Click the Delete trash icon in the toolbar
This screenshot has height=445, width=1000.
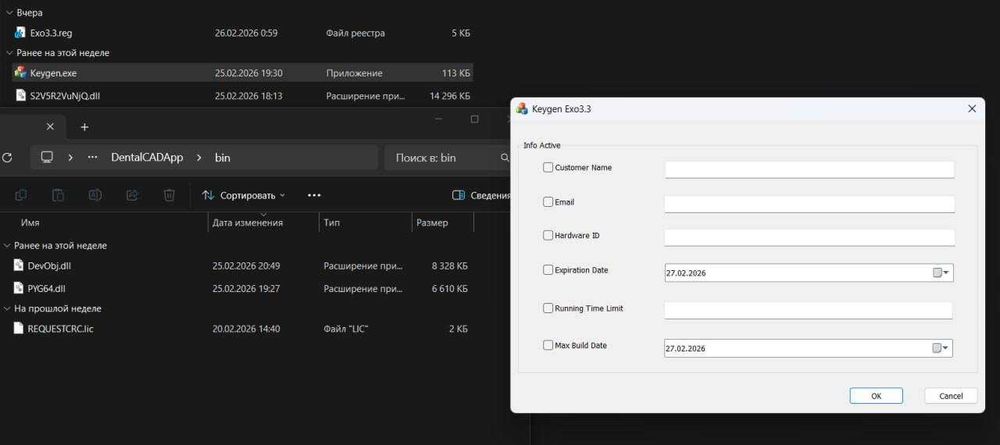(169, 195)
